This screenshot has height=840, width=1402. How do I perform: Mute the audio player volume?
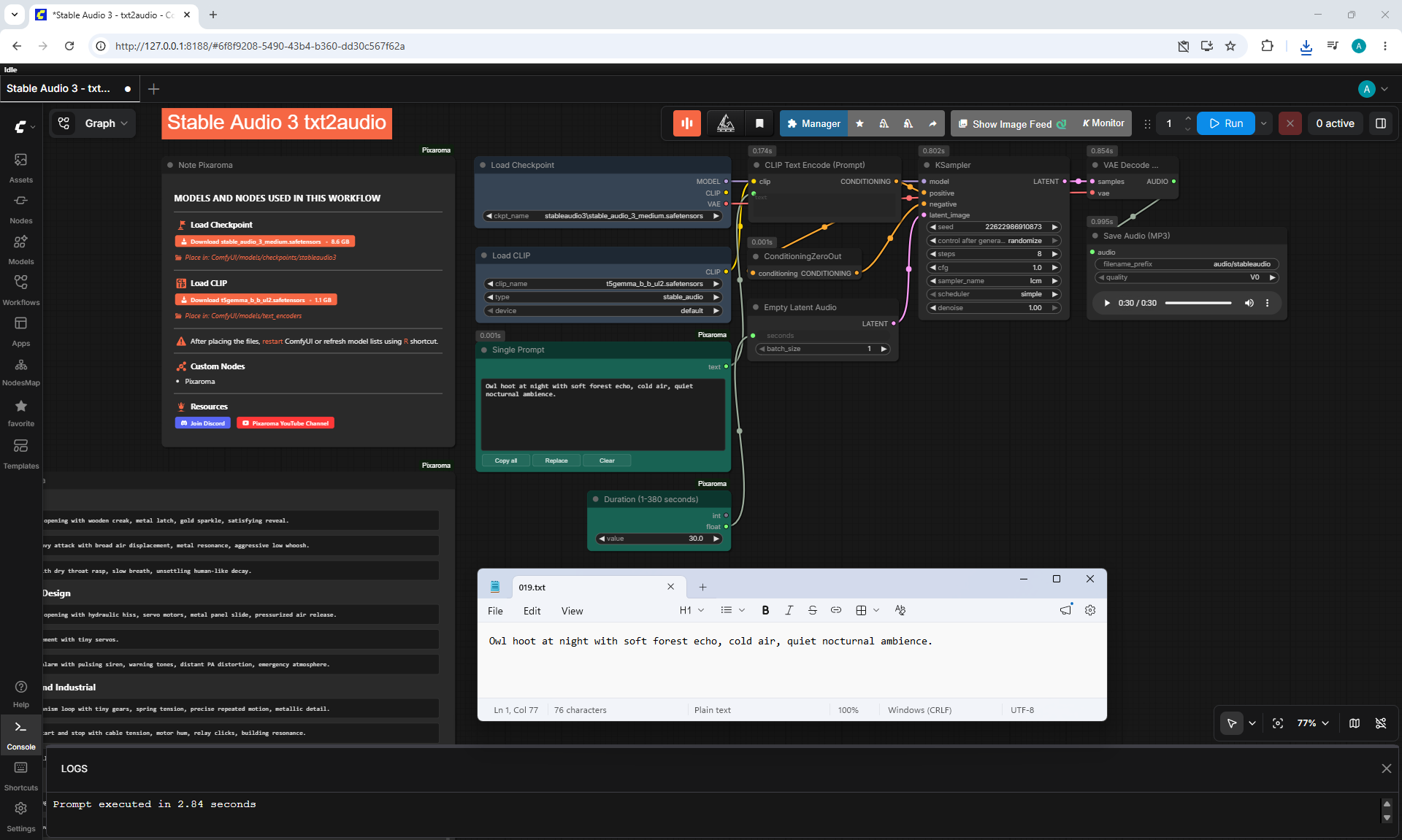1249,303
